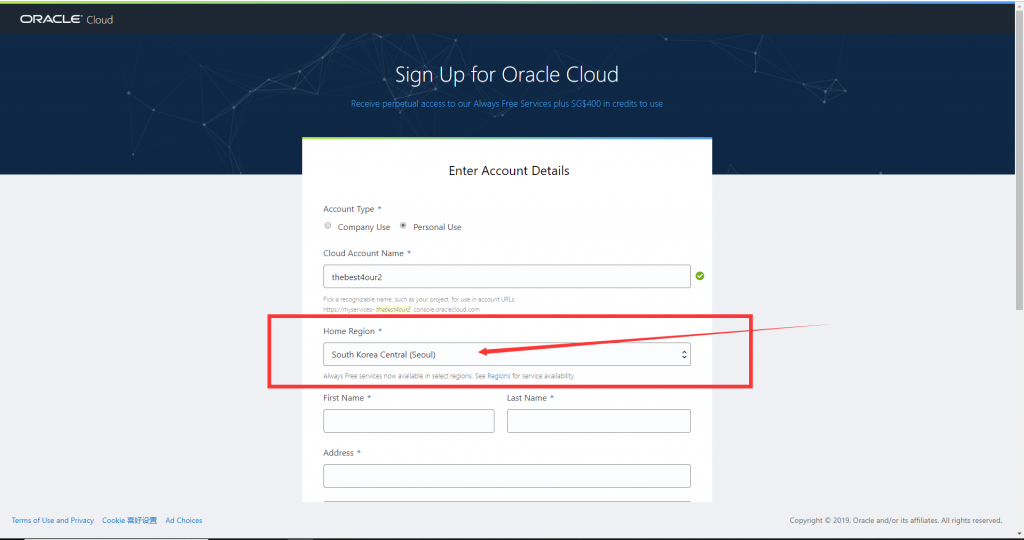Open the Ad Choices footer link
1024x540 pixels.
(184, 520)
